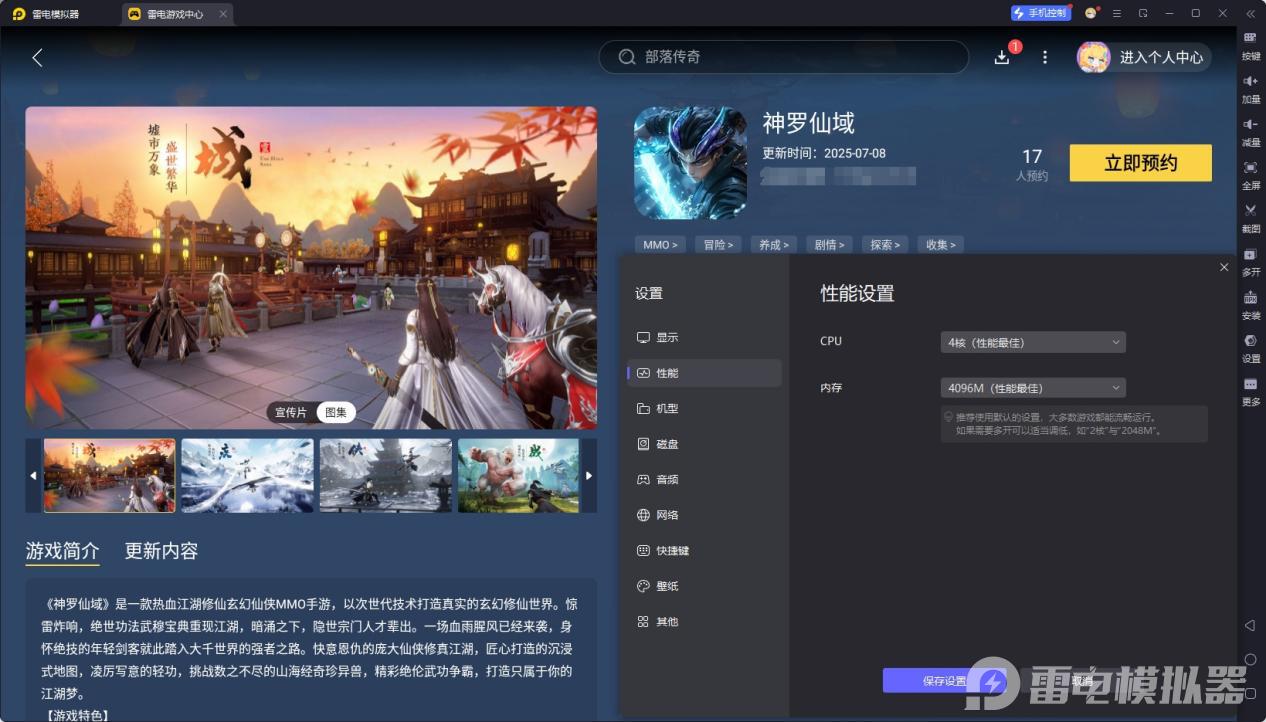1266x722 pixels.
Task: Expand the 收集 tag
Action: pyautogui.click(x=941, y=244)
